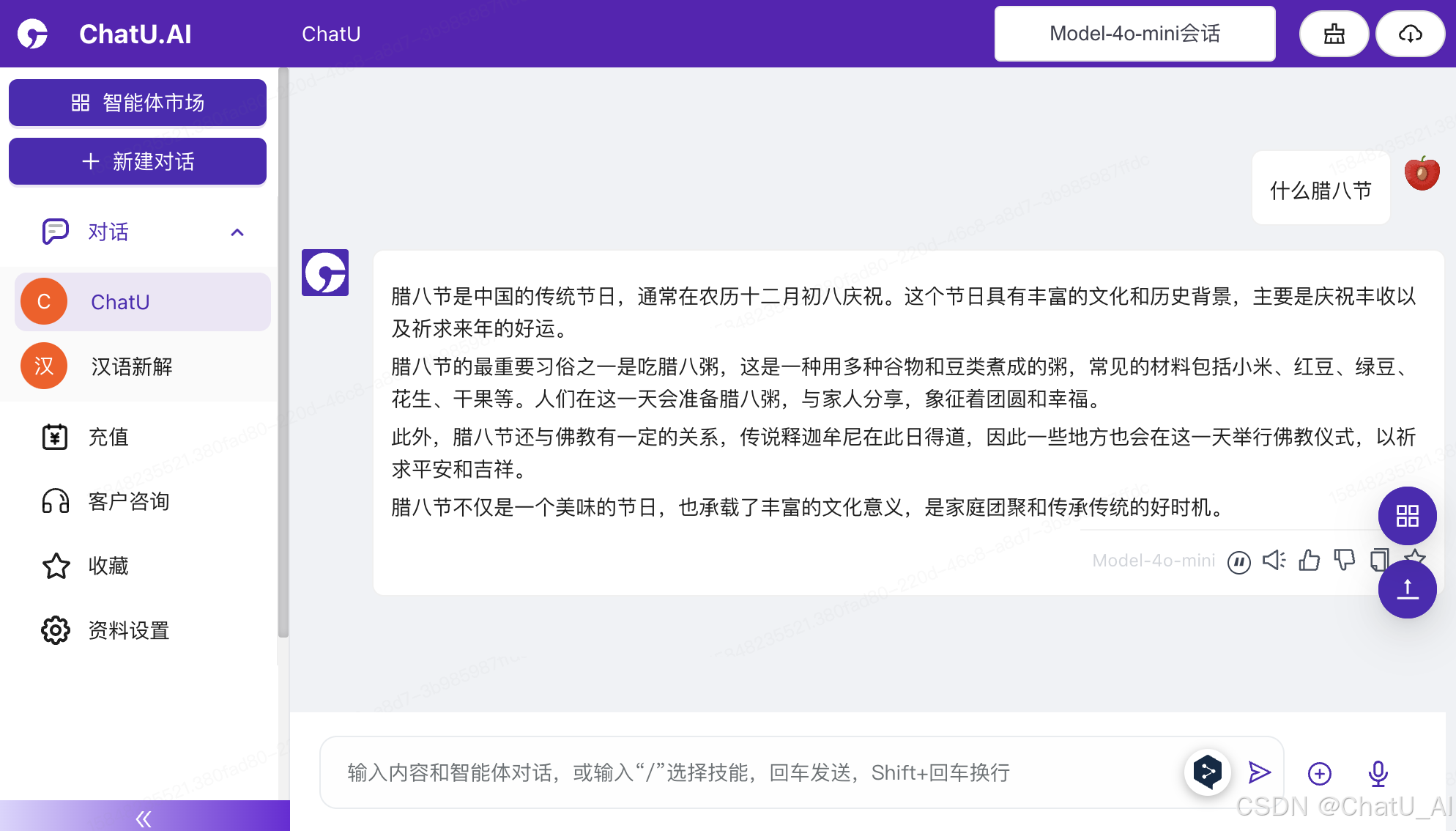Open the Model-4o-mini会话 model selector

1134,34
